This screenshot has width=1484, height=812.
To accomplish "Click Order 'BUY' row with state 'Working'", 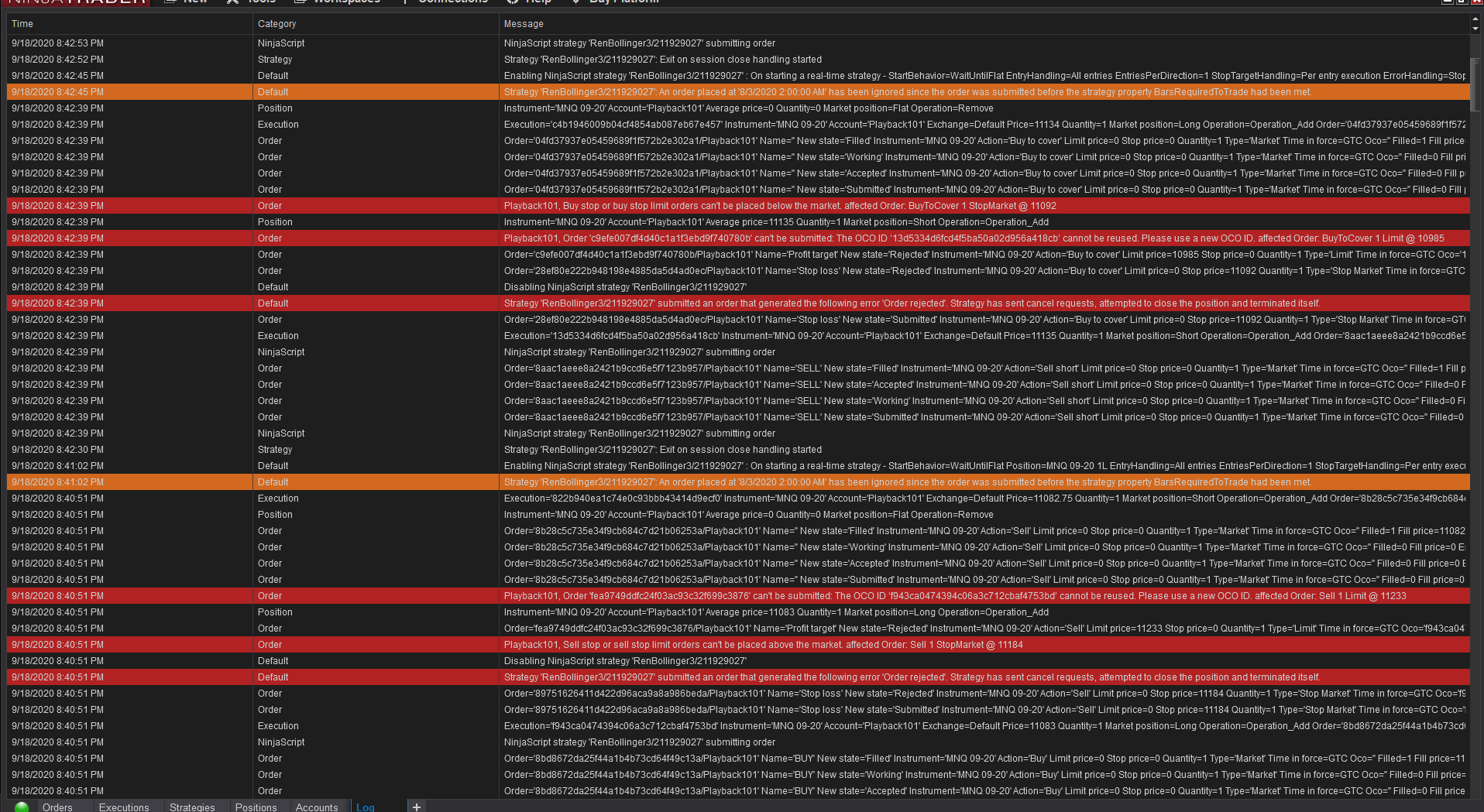I will (738, 775).
